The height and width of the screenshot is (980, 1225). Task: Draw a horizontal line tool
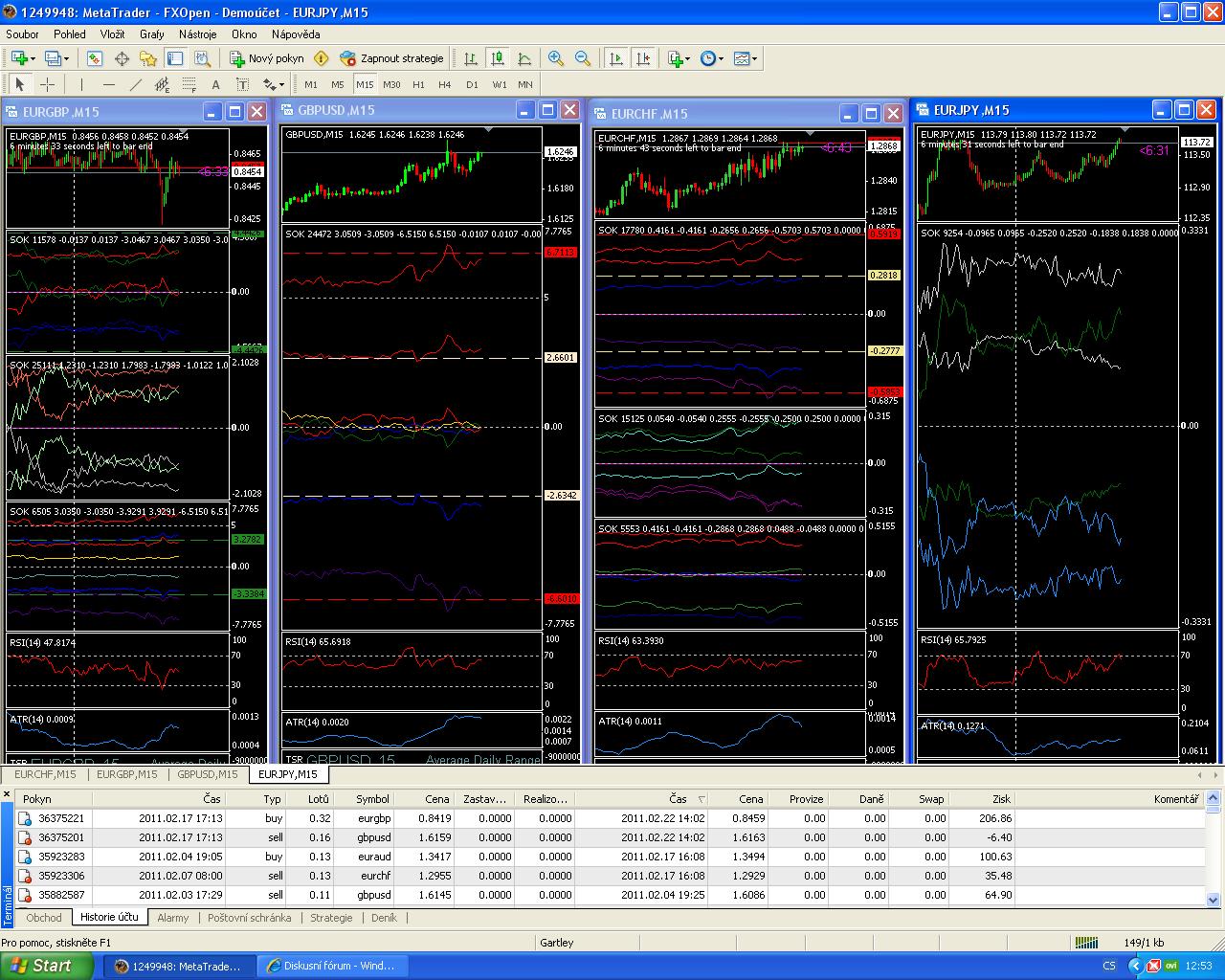(x=107, y=84)
